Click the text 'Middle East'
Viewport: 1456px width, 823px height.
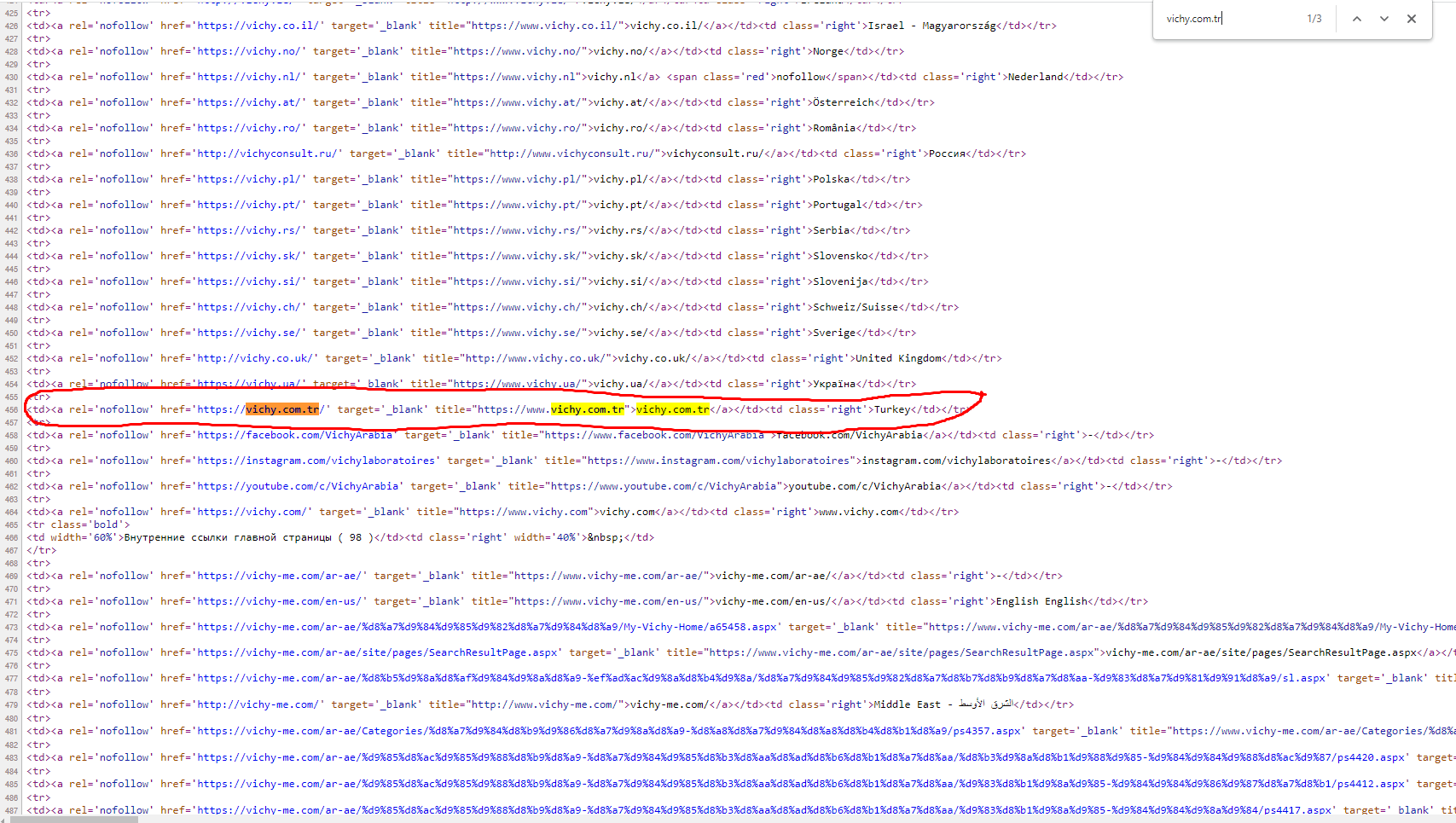[908, 704]
